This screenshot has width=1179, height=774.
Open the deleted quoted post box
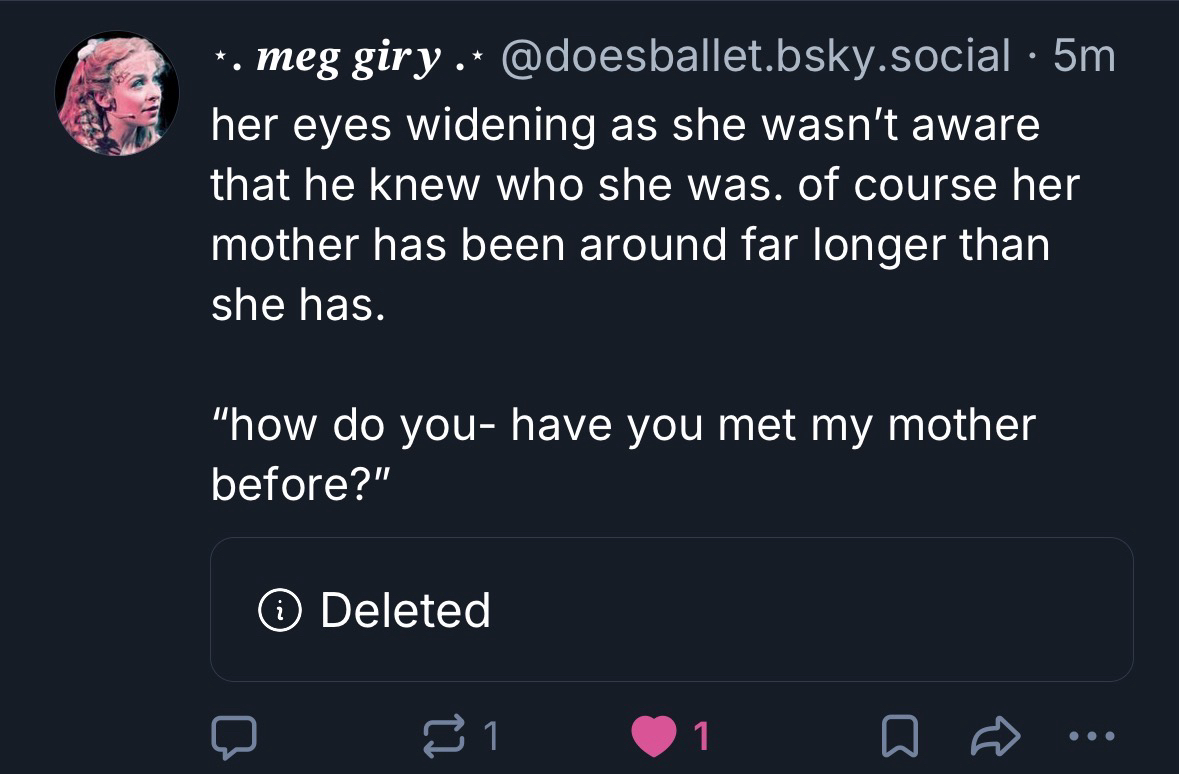click(671, 610)
